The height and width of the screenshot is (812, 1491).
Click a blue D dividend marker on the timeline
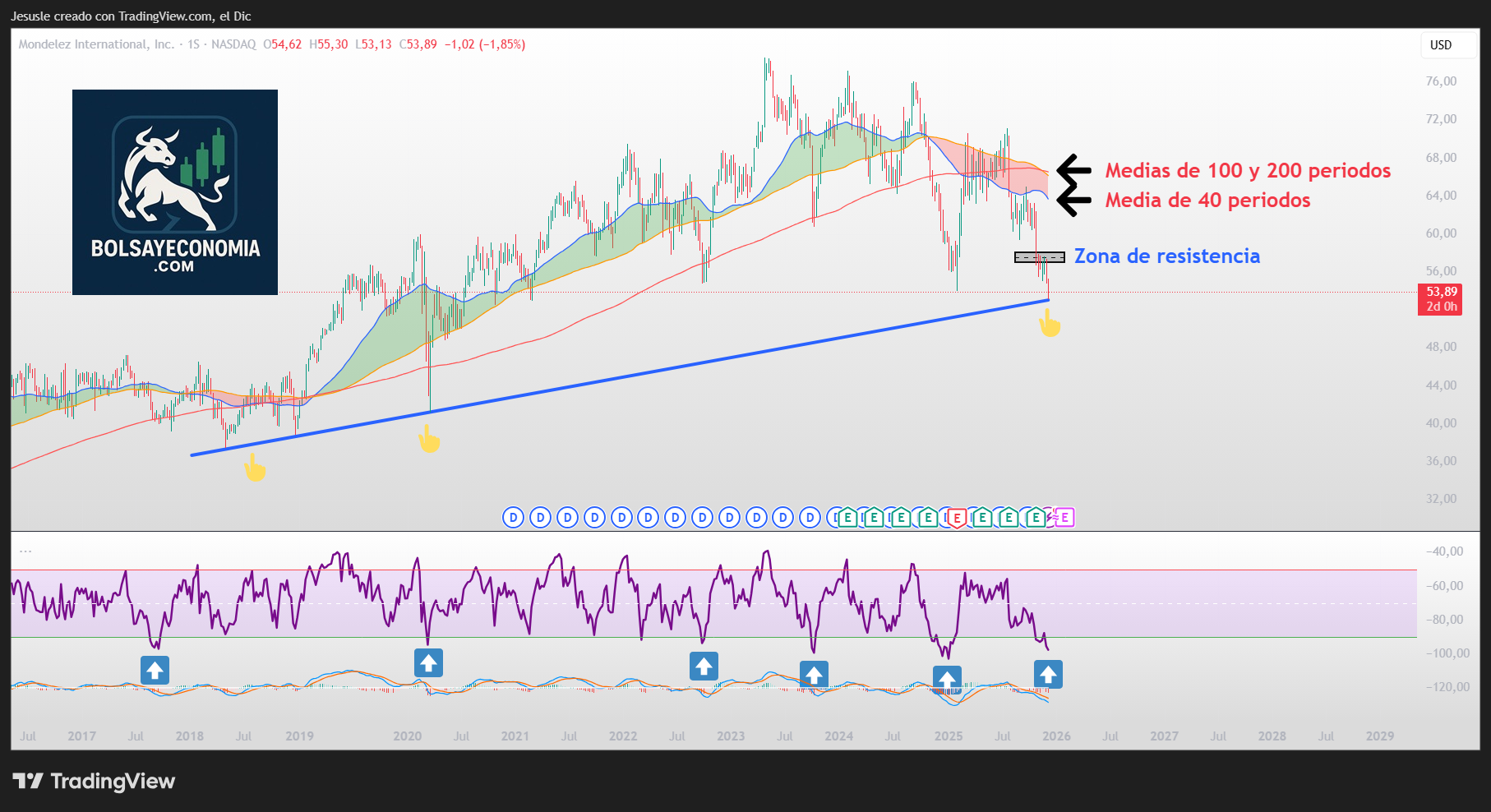click(x=513, y=518)
